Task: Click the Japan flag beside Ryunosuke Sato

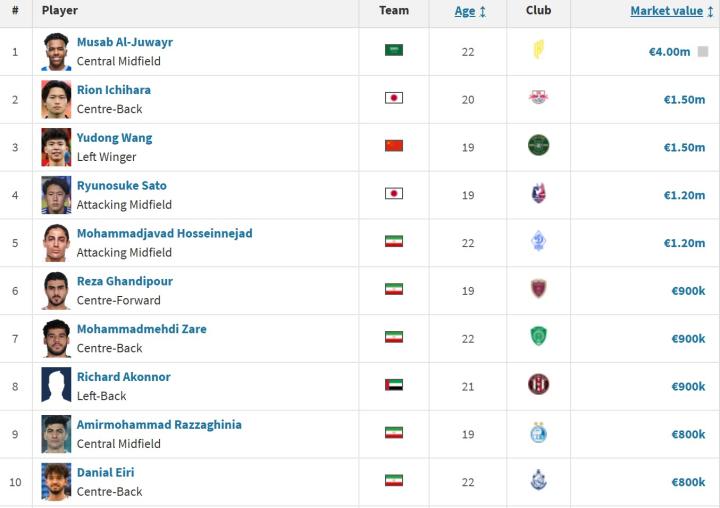Action: (394, 194)
